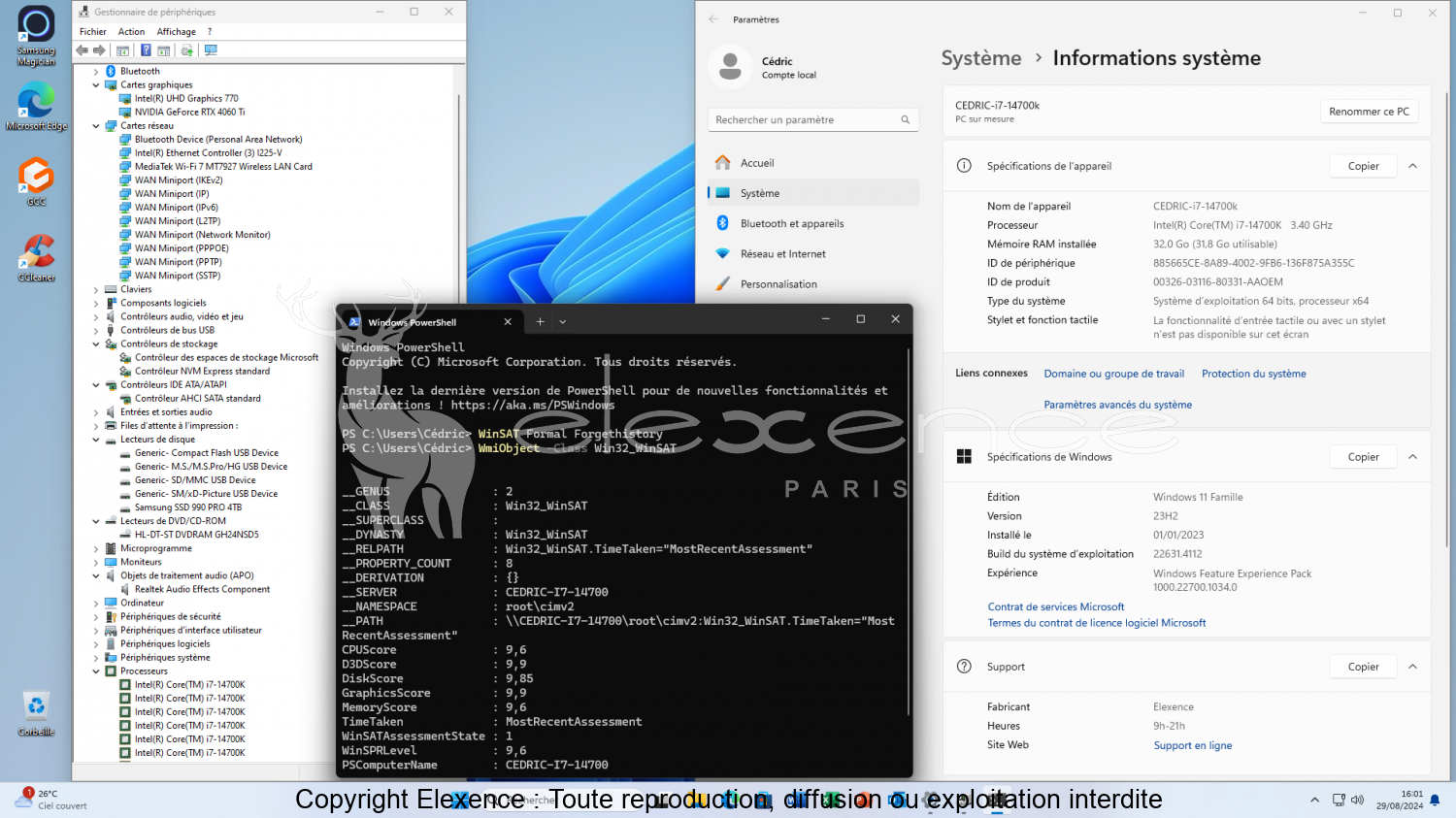Select NVIDIA GeForce RTX 4060 Ti device
The height and width of the screenshot is (818, 1456).
pos(189,113)
